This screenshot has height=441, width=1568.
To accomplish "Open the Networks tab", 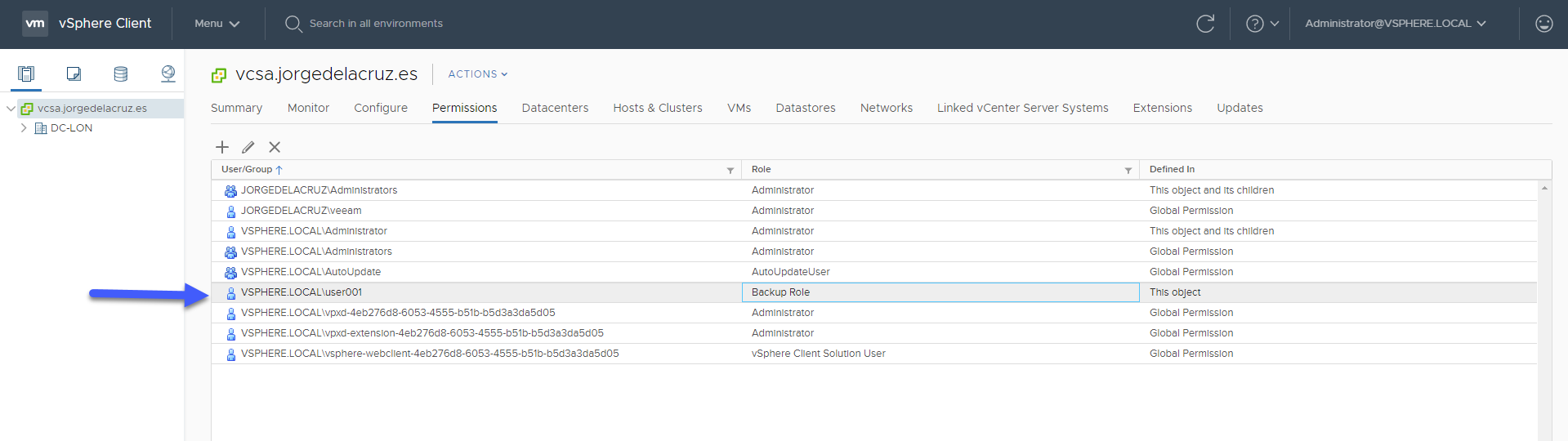I will pos(887,108).
